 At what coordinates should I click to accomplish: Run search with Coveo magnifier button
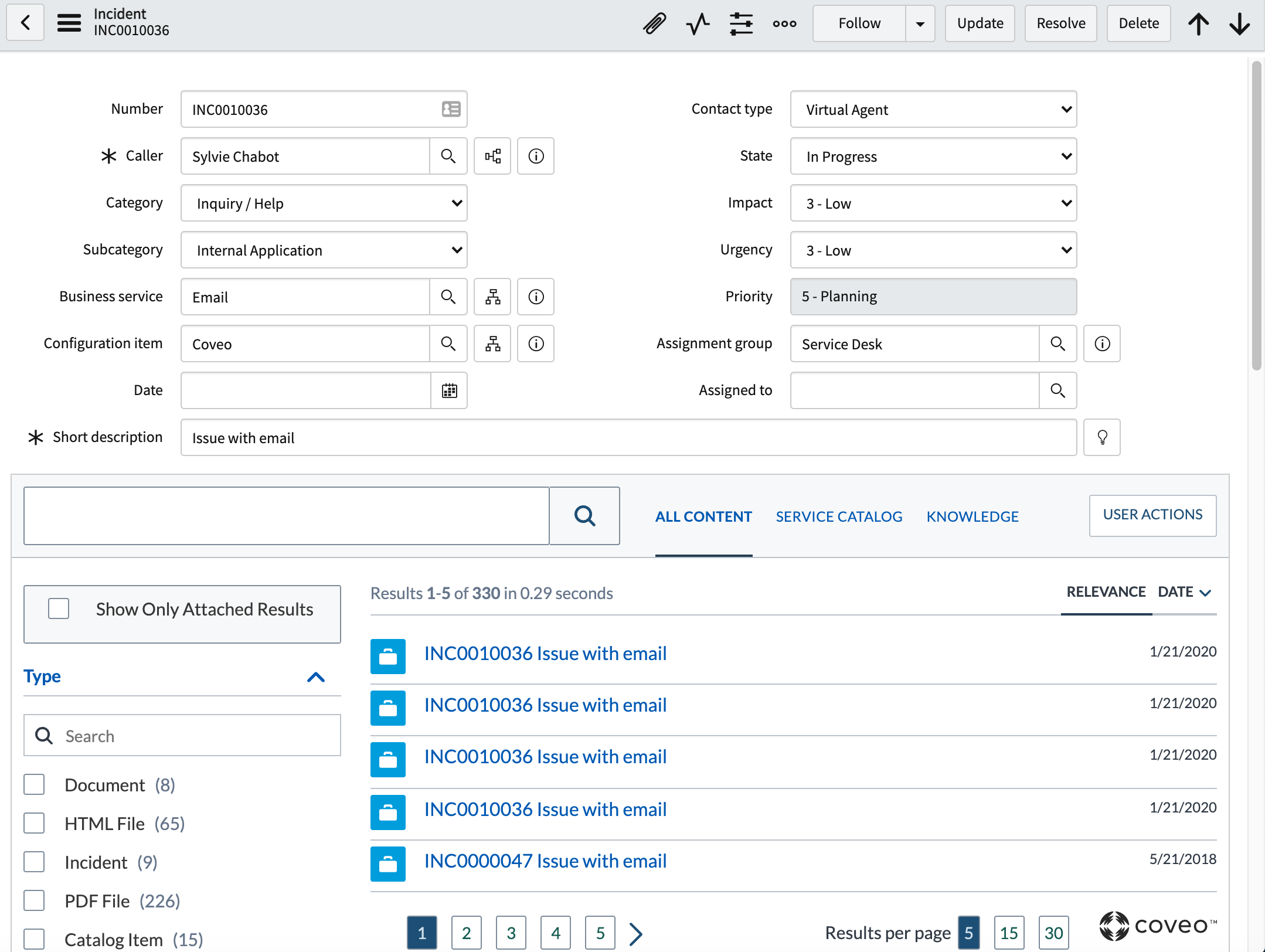584,516
